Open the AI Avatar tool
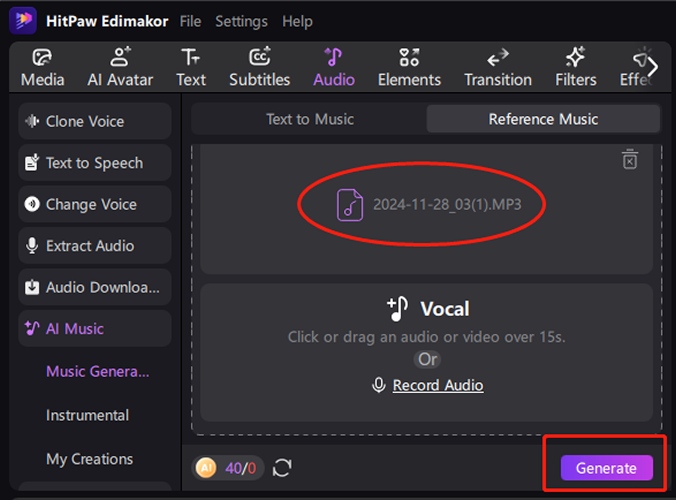Screen dimensions: 676x500 pyautogui.click(x=120, y=68)
